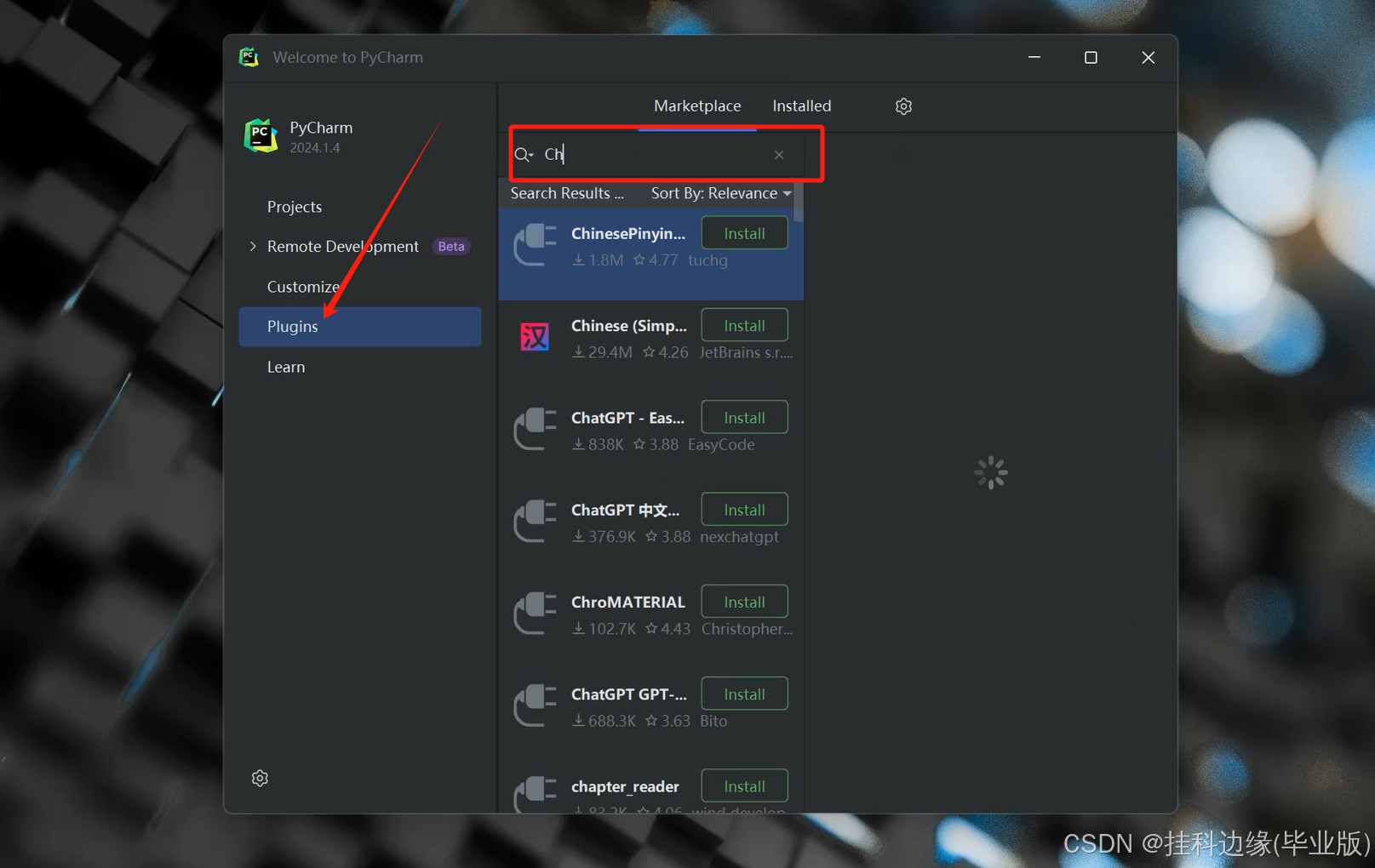This screenshot has width=1375, height=868.
Task: Click the PyCharm icon in the title bar
Action: (249, 57)
